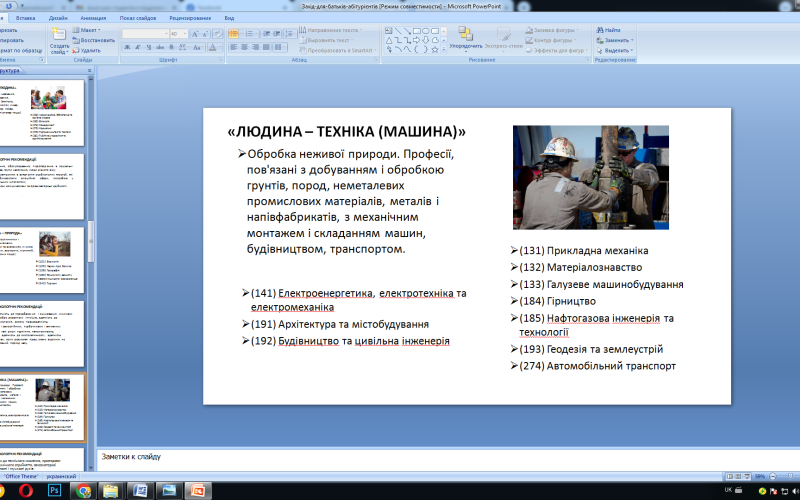Increase font size with large A icon

195,34
